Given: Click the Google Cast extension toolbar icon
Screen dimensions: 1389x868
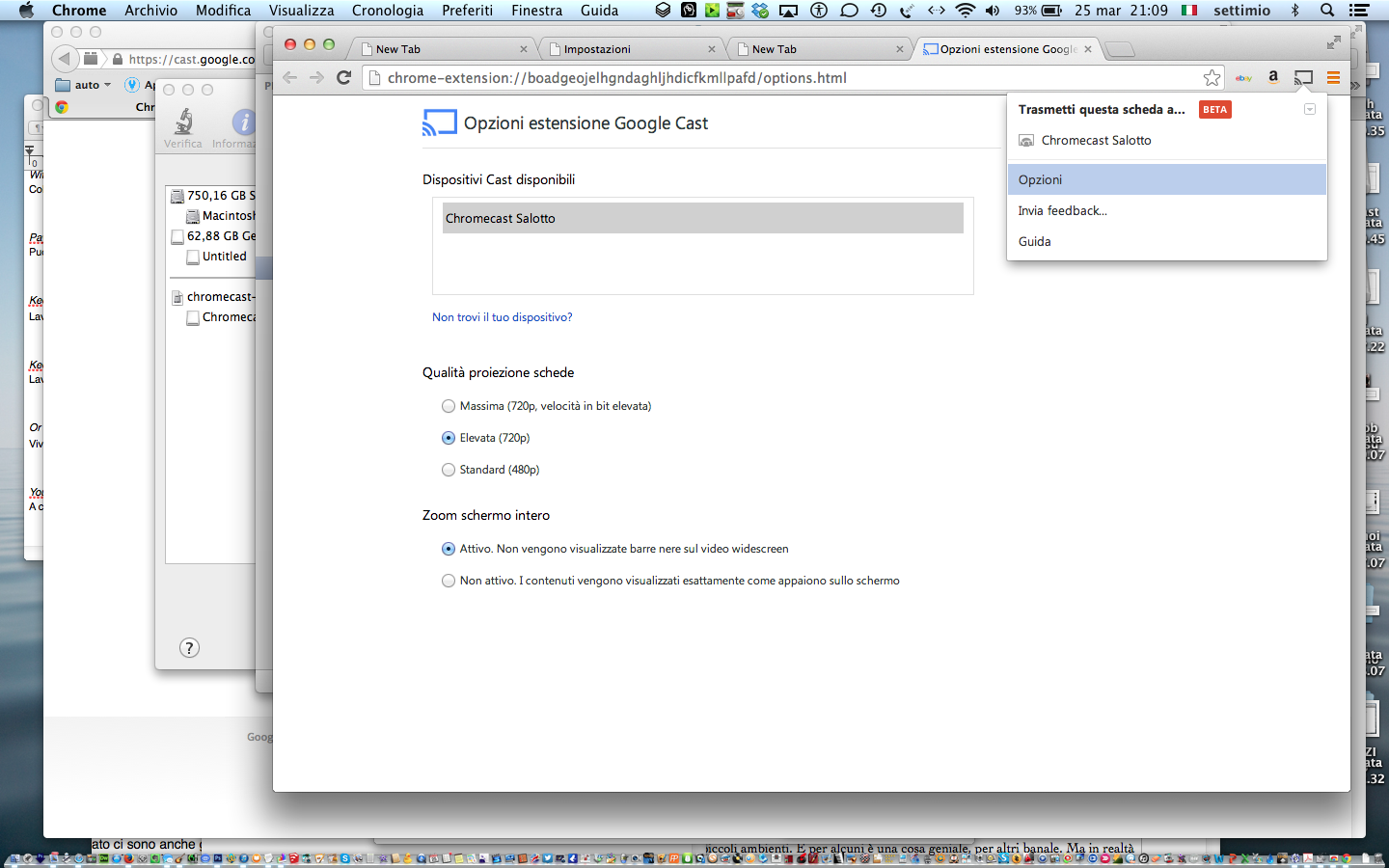Looking at the screenshot, I should [1303, 77].
